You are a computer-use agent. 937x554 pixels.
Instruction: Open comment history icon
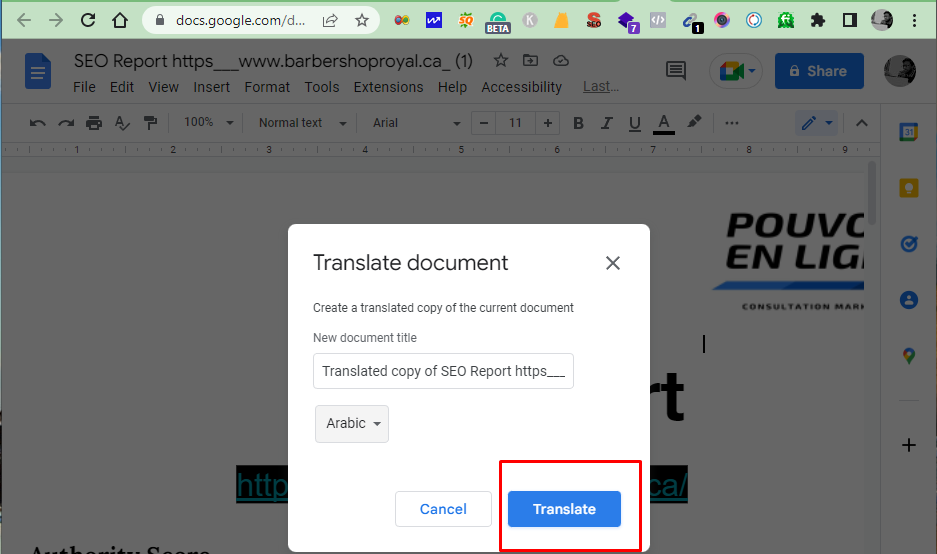coord(676,71)
